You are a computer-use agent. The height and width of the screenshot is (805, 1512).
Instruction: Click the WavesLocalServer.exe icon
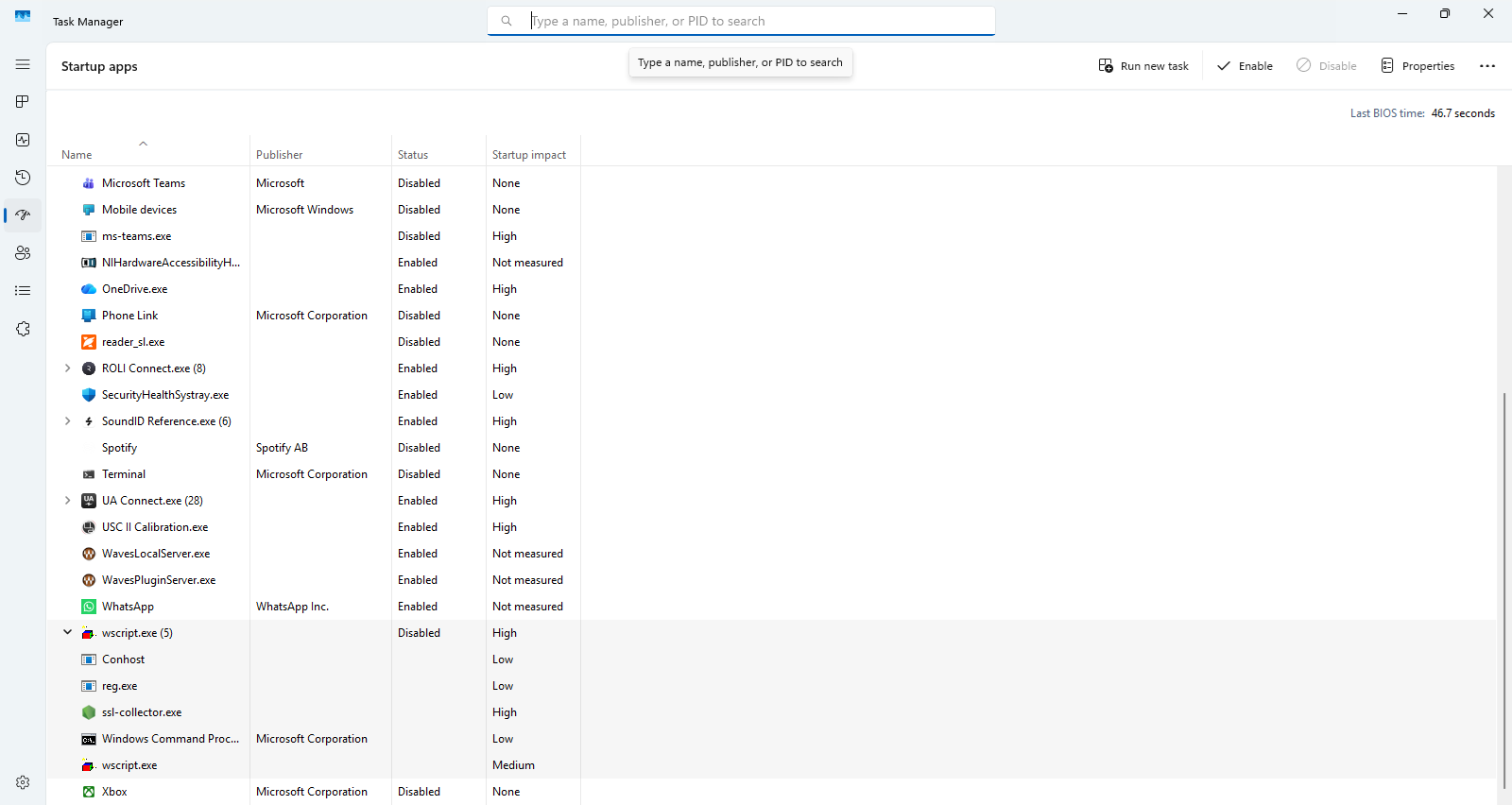pyautogui.click(x=89, y=554)
